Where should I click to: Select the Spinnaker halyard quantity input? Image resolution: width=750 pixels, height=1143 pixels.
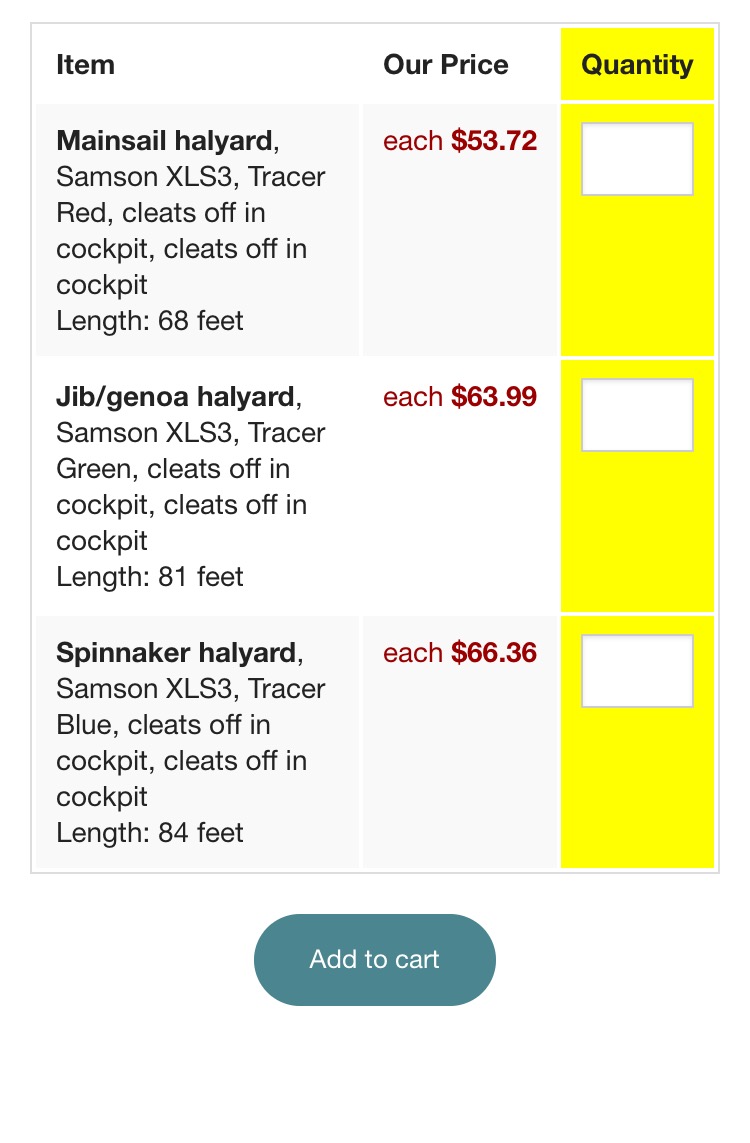(637, 671)
